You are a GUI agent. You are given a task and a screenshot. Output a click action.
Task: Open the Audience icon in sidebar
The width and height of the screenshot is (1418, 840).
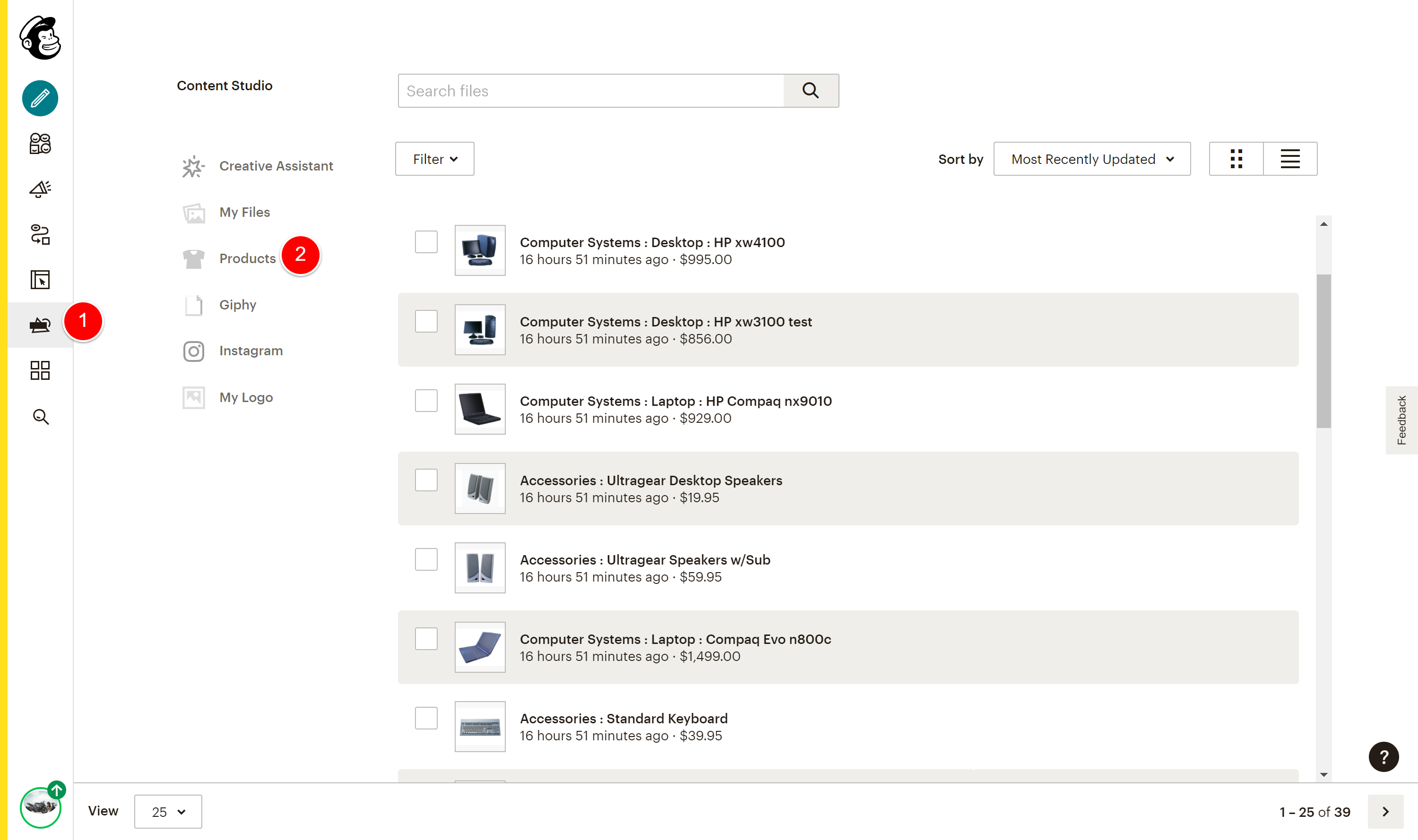[40, 144]
